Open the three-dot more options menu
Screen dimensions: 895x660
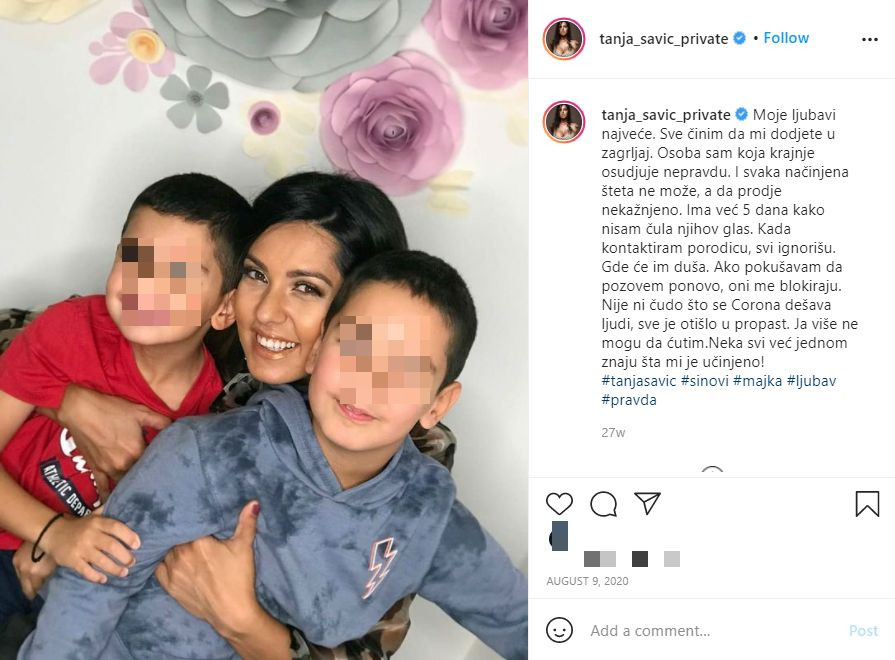869,39
